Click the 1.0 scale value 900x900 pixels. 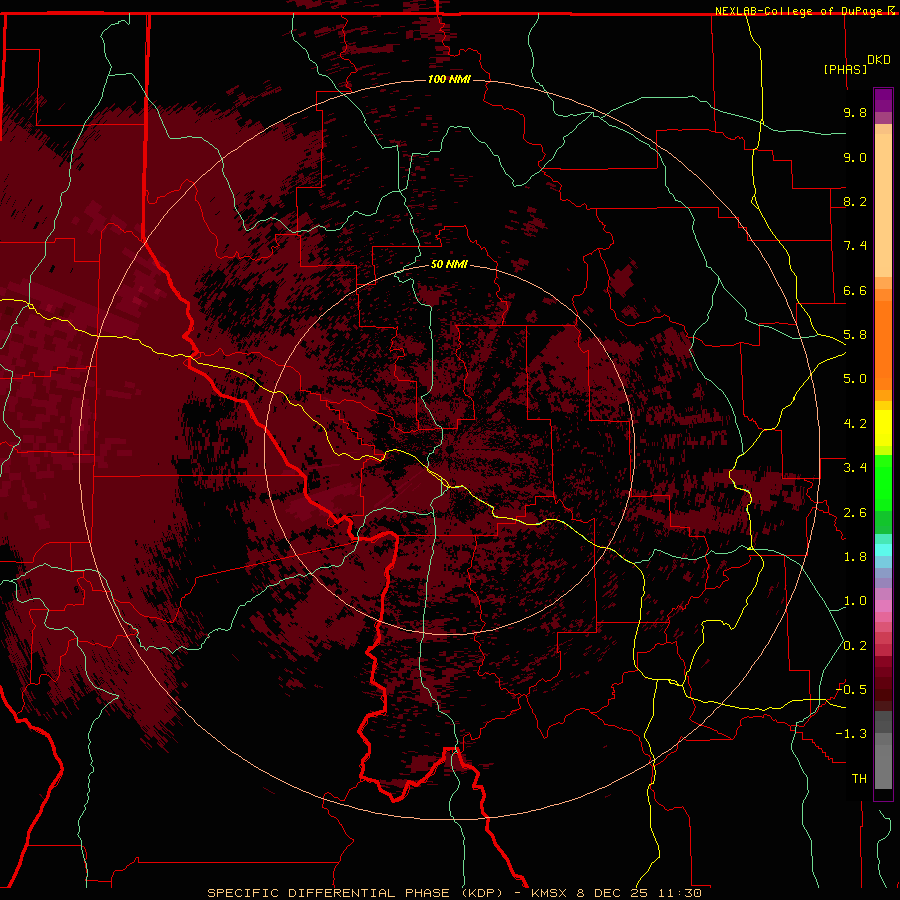[x=855, y=601]
